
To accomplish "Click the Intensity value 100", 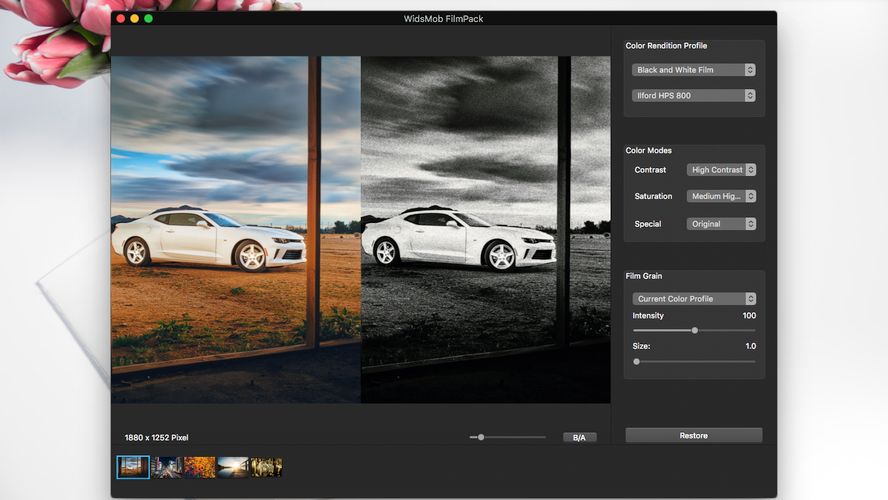I will click(x=749, y=315).
